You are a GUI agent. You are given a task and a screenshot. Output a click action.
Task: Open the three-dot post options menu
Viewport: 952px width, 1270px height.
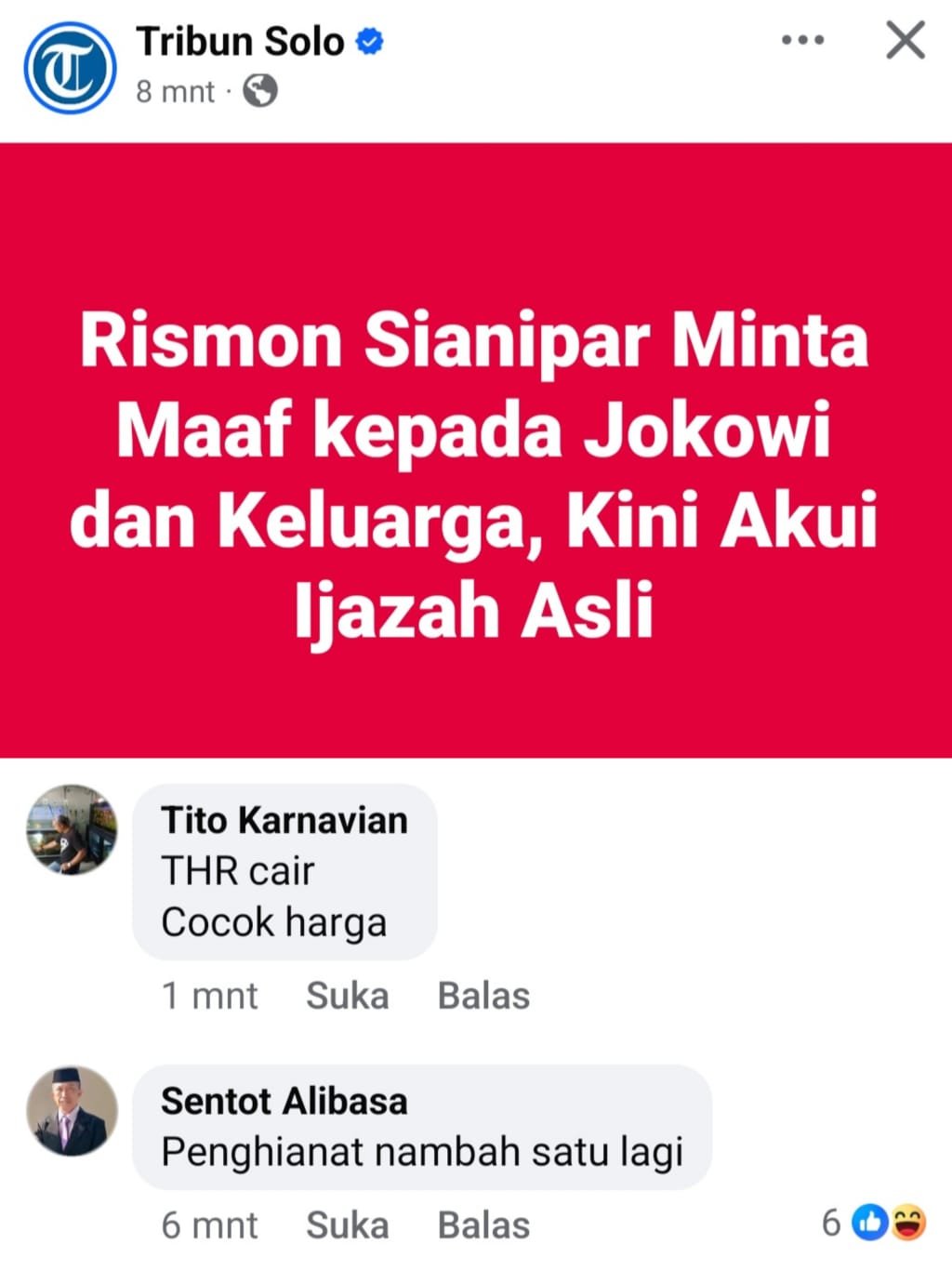pyautogui.click(x=802, y=40)
